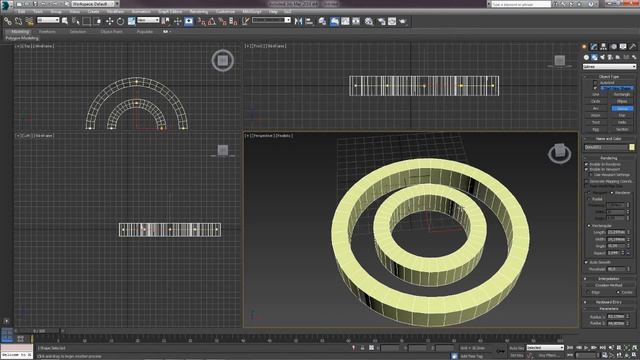This screenshot has width=640, height=360.
Task: Toggle Generate Mapping Coords checkbox
Action: (x=587, y=181)
